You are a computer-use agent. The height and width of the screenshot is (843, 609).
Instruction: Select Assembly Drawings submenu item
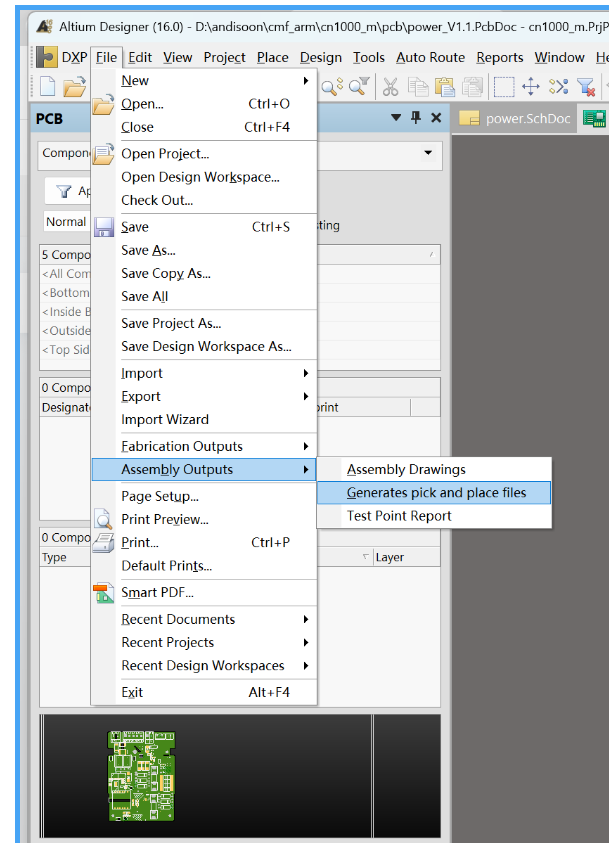pos(434,469)
